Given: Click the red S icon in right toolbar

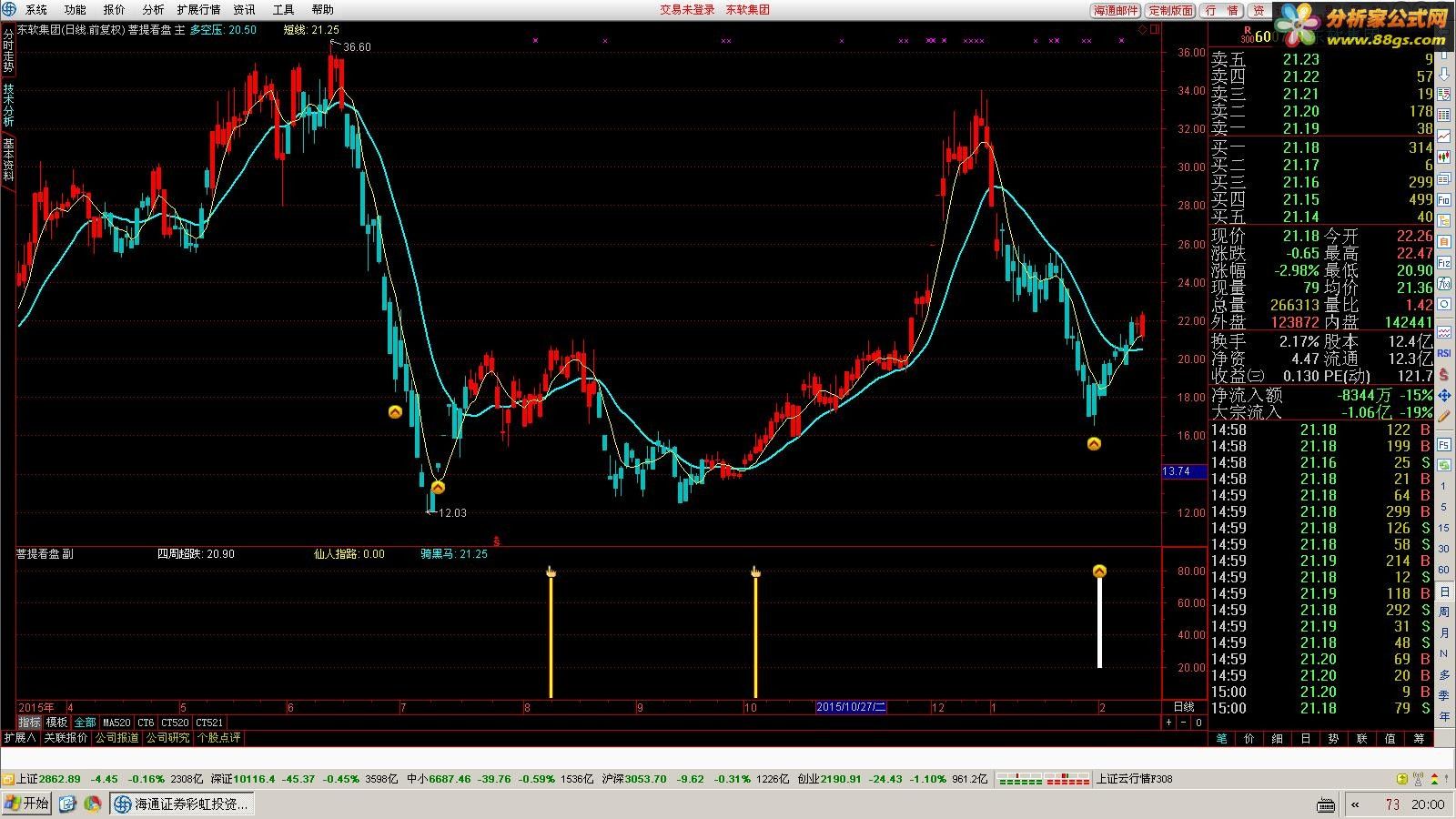Looking at the screenshot, I should click(1444, 374).
